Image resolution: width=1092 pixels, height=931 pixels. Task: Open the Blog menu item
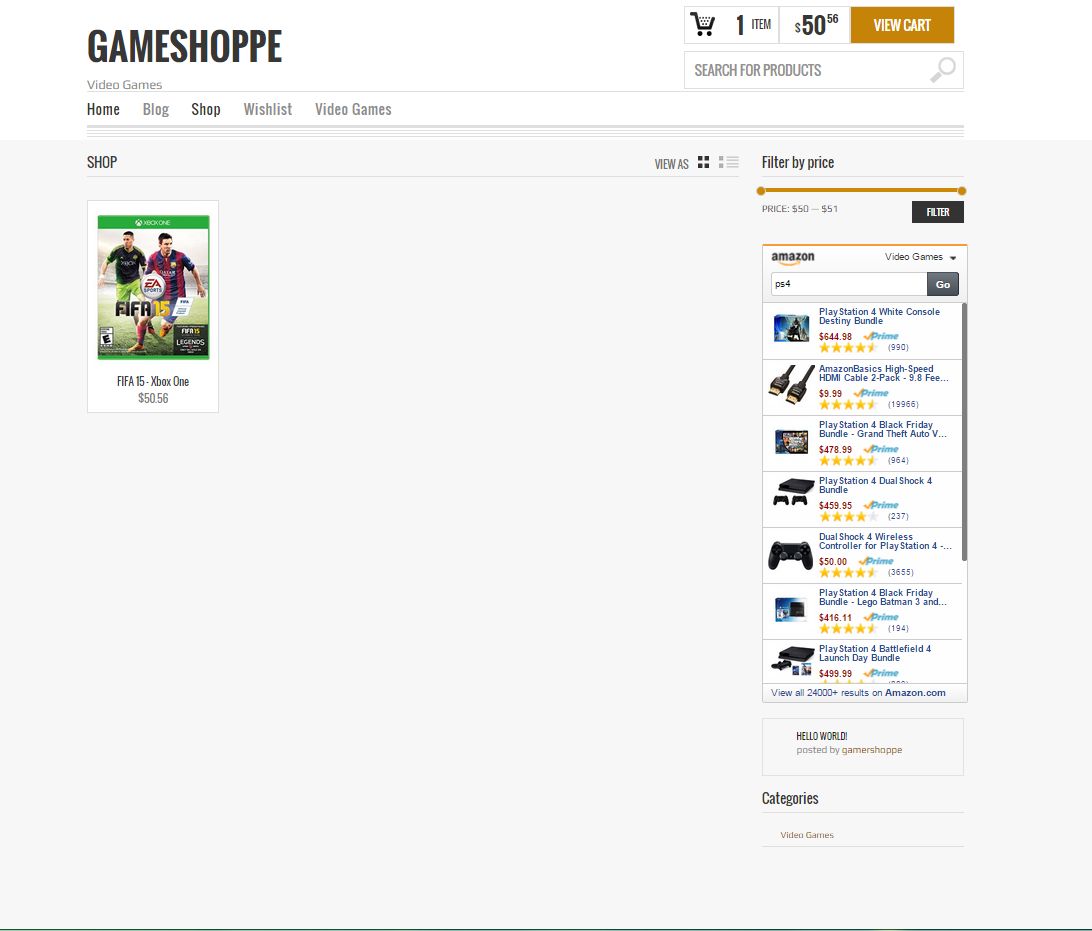click(x=156, y=109)
